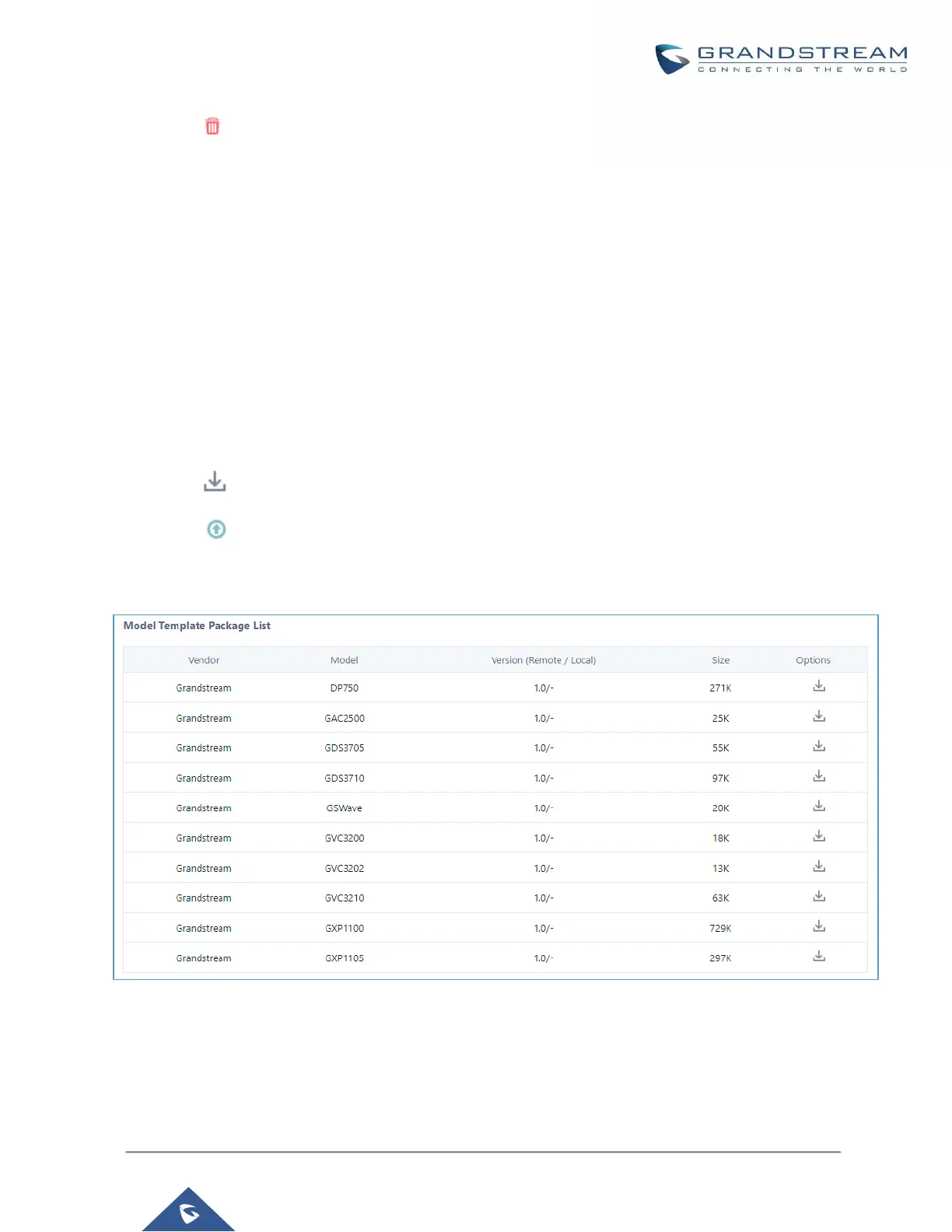Click the Grandstream vendor cell in DP750 row
Screen dimensions: 952x1232
click(x=204, y=688)
